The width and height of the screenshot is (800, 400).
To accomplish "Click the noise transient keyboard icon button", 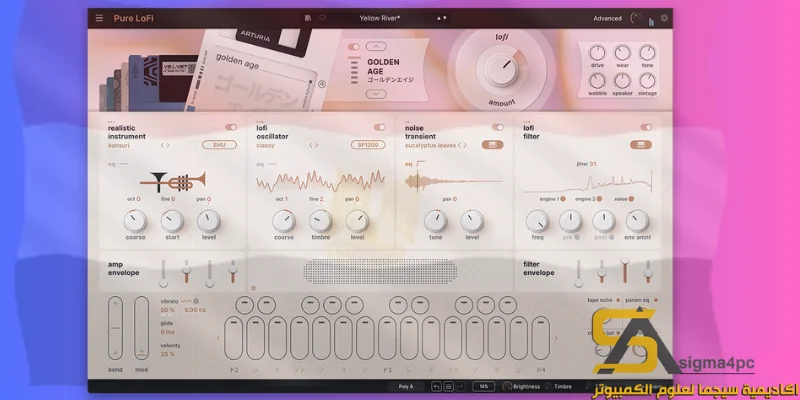I will (492, 145).
